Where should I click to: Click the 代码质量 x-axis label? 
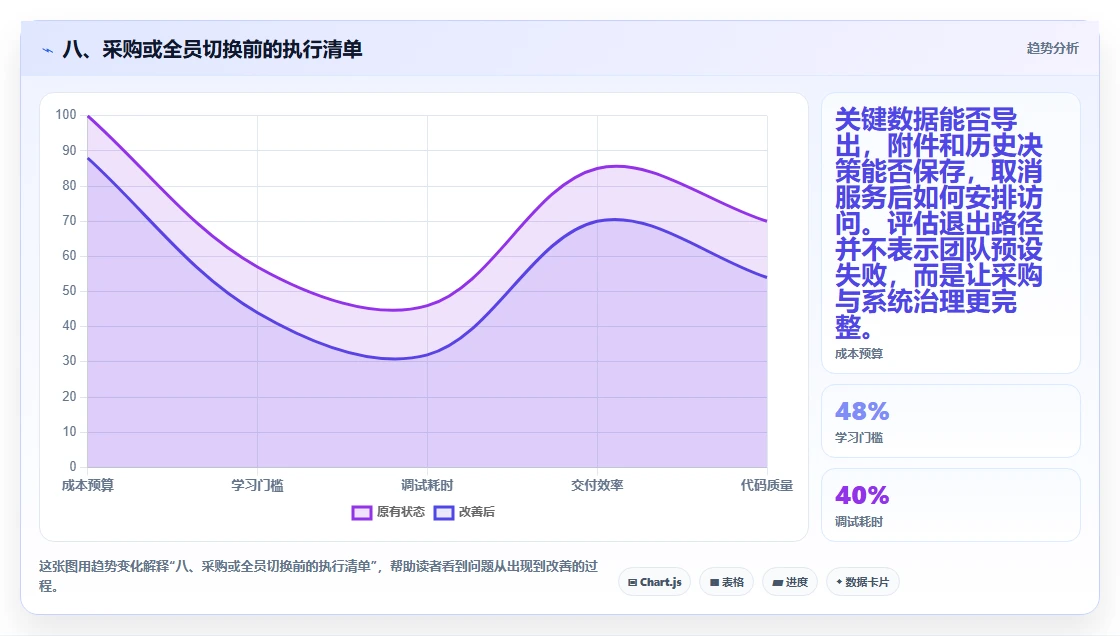pyautogui.click(x=766, y=485)
